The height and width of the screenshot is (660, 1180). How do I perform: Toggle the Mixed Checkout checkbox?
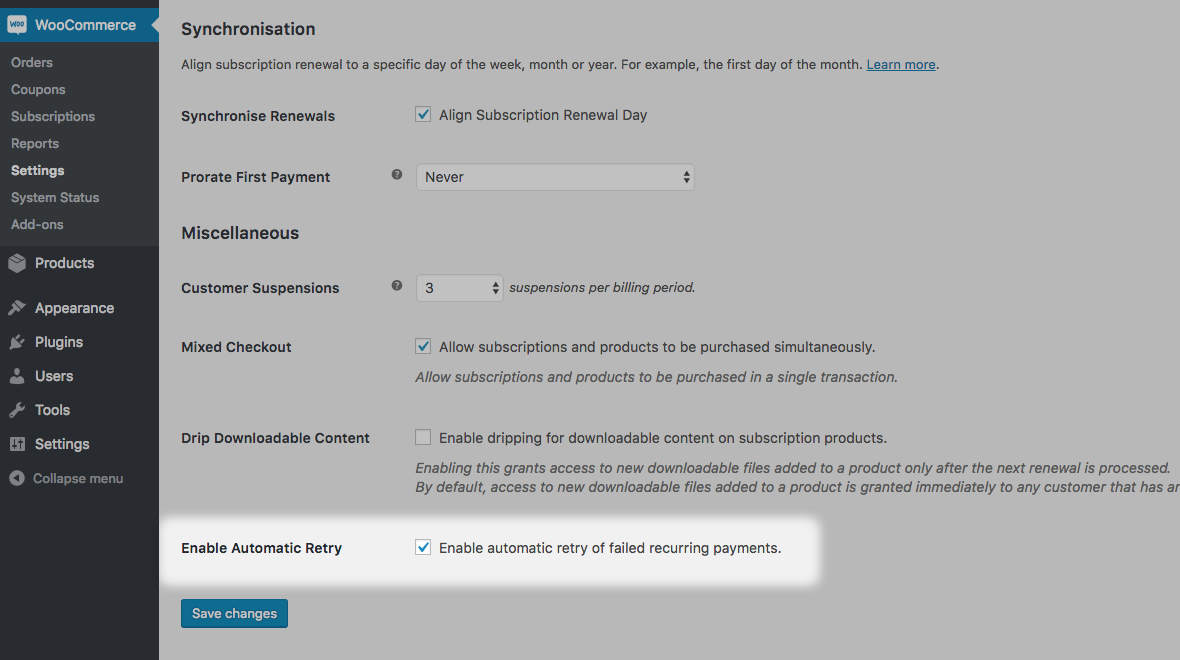[423, 346]
